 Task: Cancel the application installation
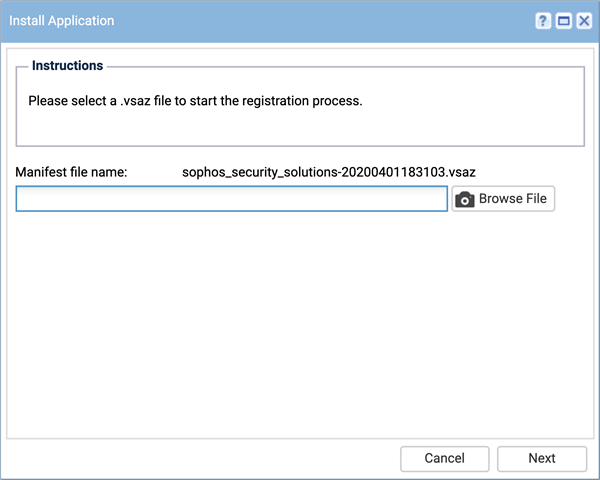coord(445,458)
